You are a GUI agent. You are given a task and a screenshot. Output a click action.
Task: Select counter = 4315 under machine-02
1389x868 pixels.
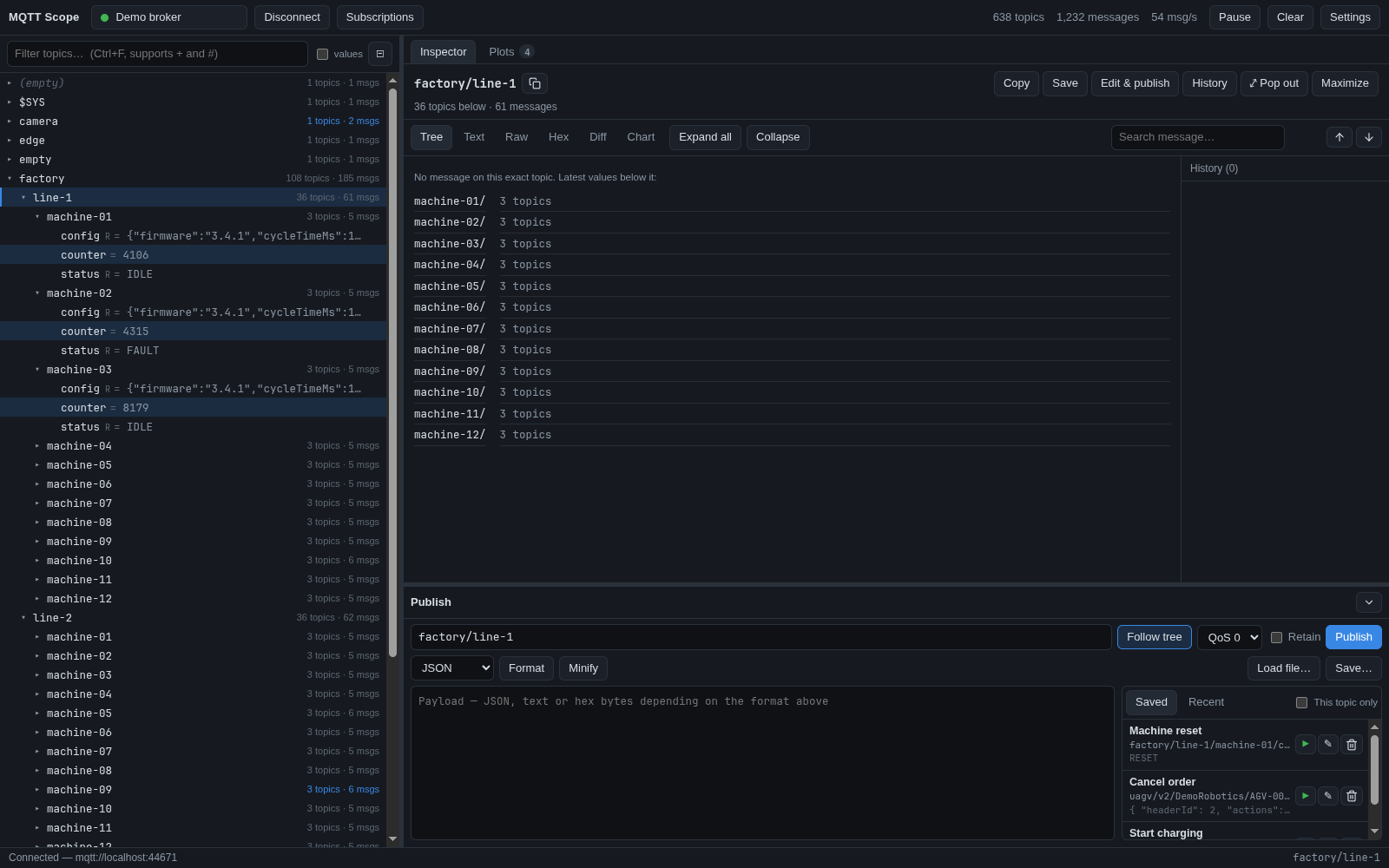pyautogui.click(x=193, y=332)
